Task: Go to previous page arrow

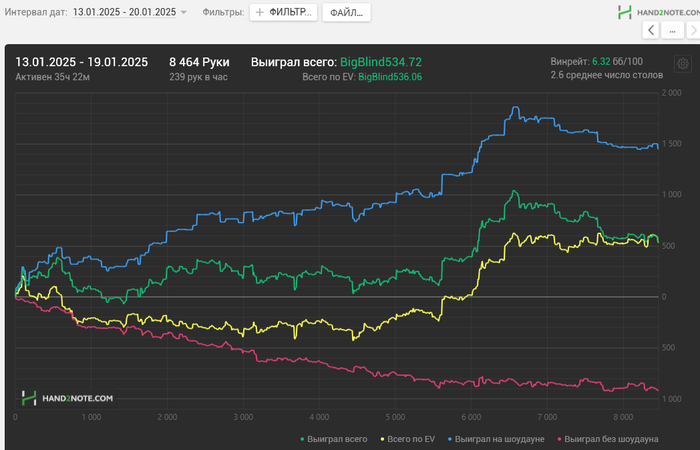Action: (652, 31)
